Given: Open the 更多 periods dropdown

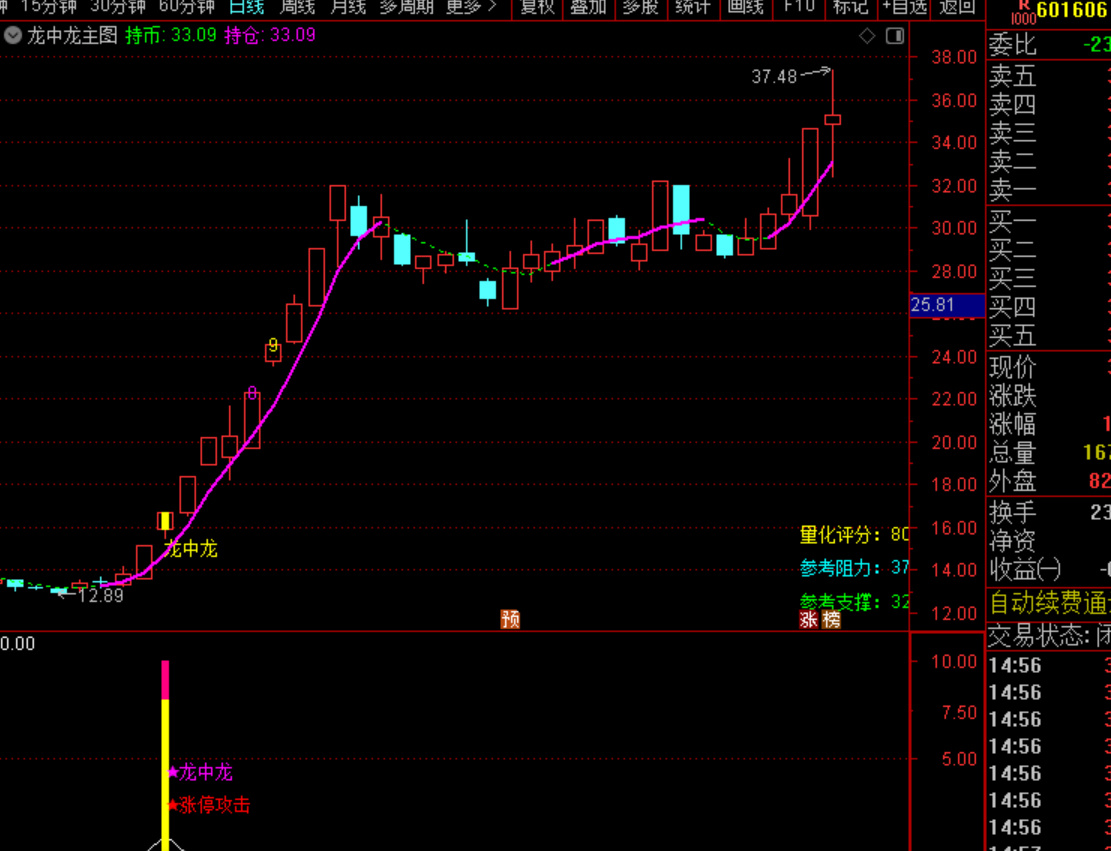Looking at the screenshot, I should coord(470,7).
